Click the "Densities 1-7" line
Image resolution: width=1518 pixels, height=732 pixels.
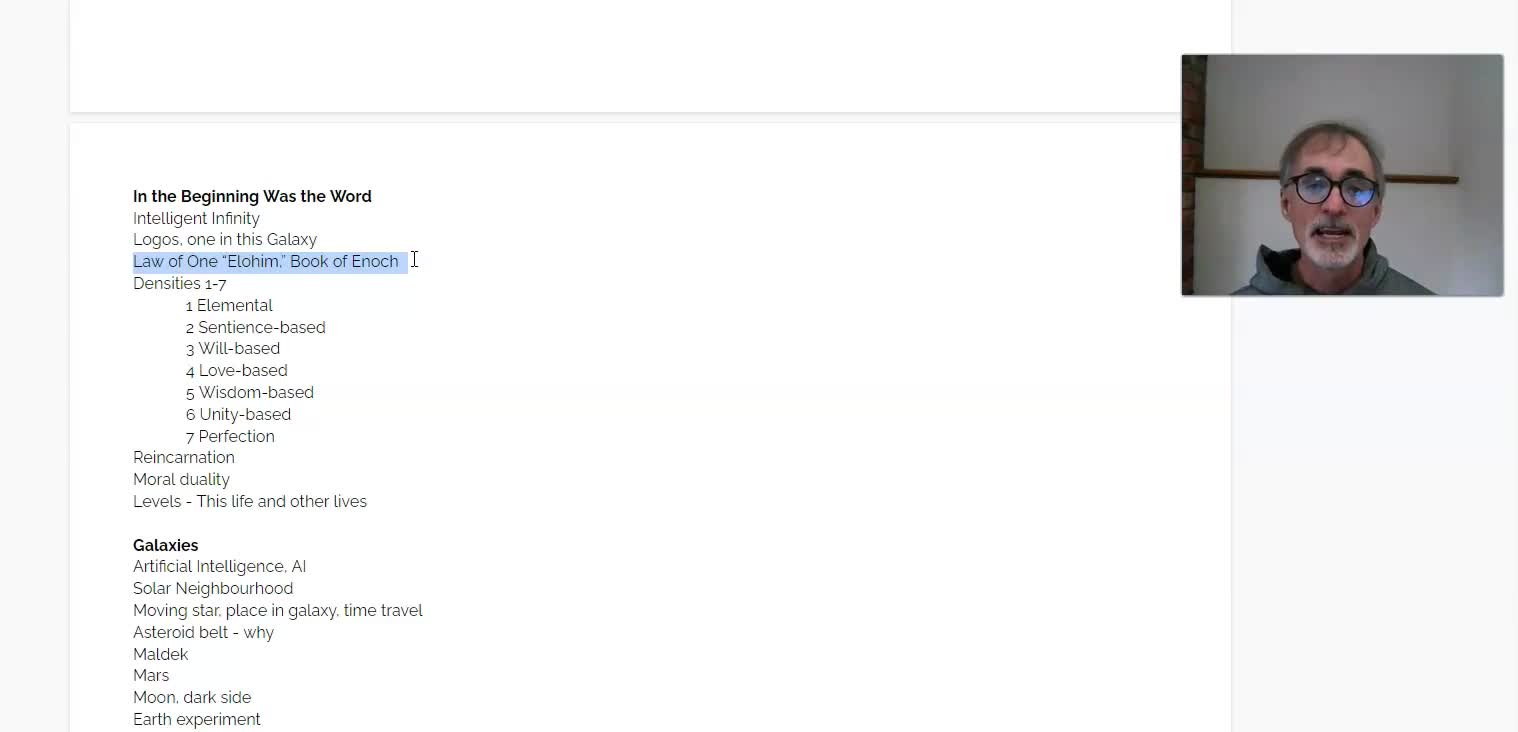[180, 284]
